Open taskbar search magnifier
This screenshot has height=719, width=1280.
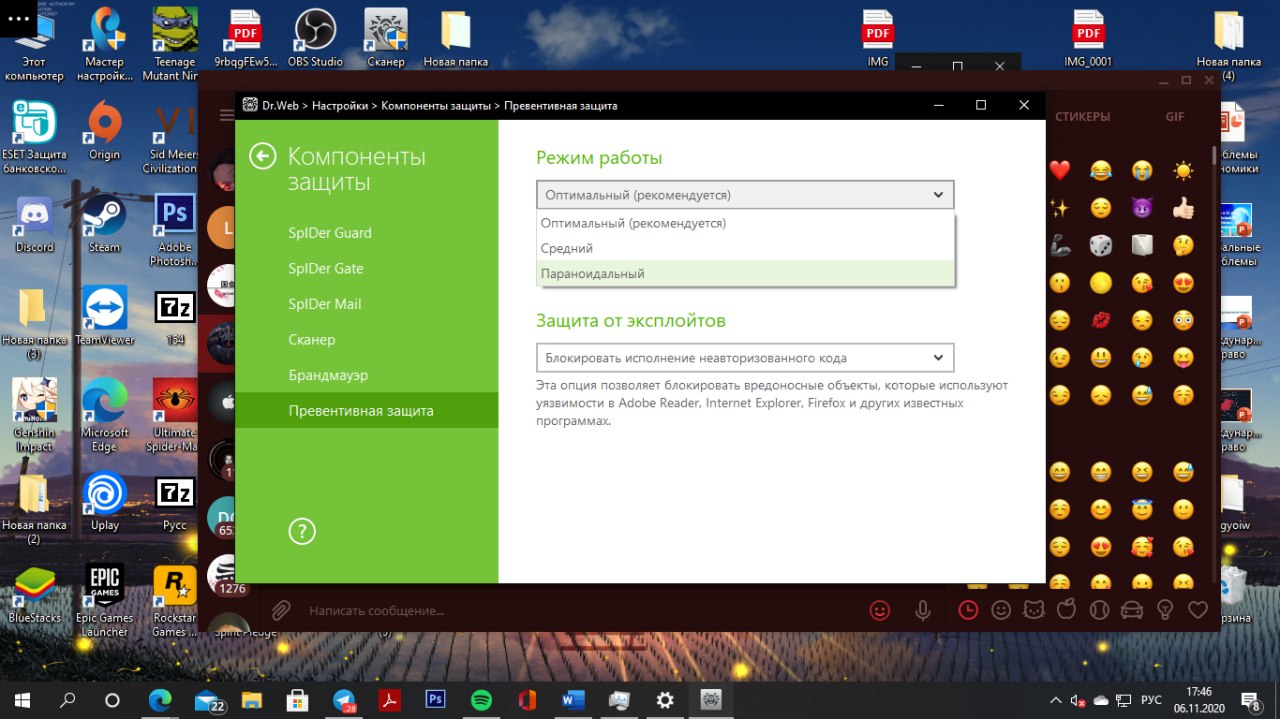coord(68,699)
